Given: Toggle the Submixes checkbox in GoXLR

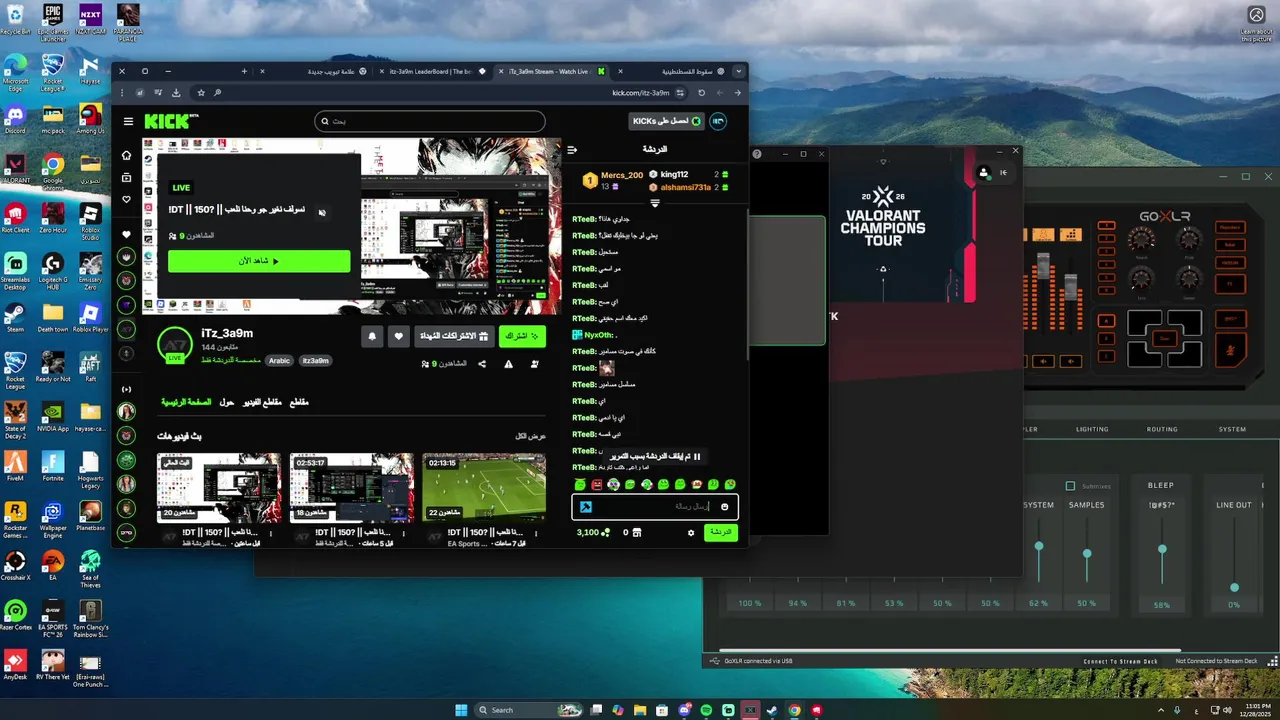Looking at the screenshot, I should point(1070,486).
